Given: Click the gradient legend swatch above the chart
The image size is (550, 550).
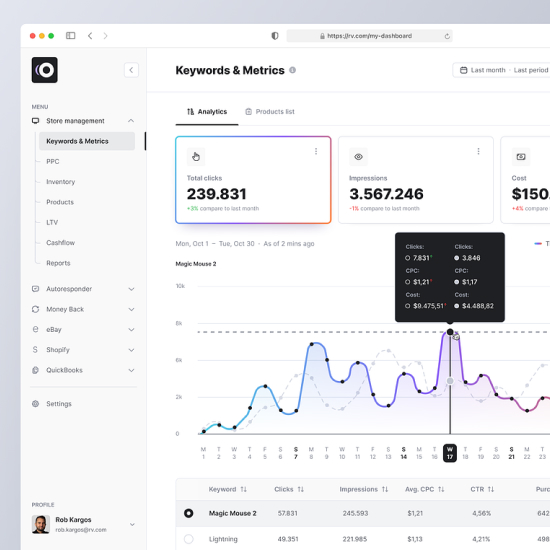Looking at the screenshot, I should click(538, 243).
